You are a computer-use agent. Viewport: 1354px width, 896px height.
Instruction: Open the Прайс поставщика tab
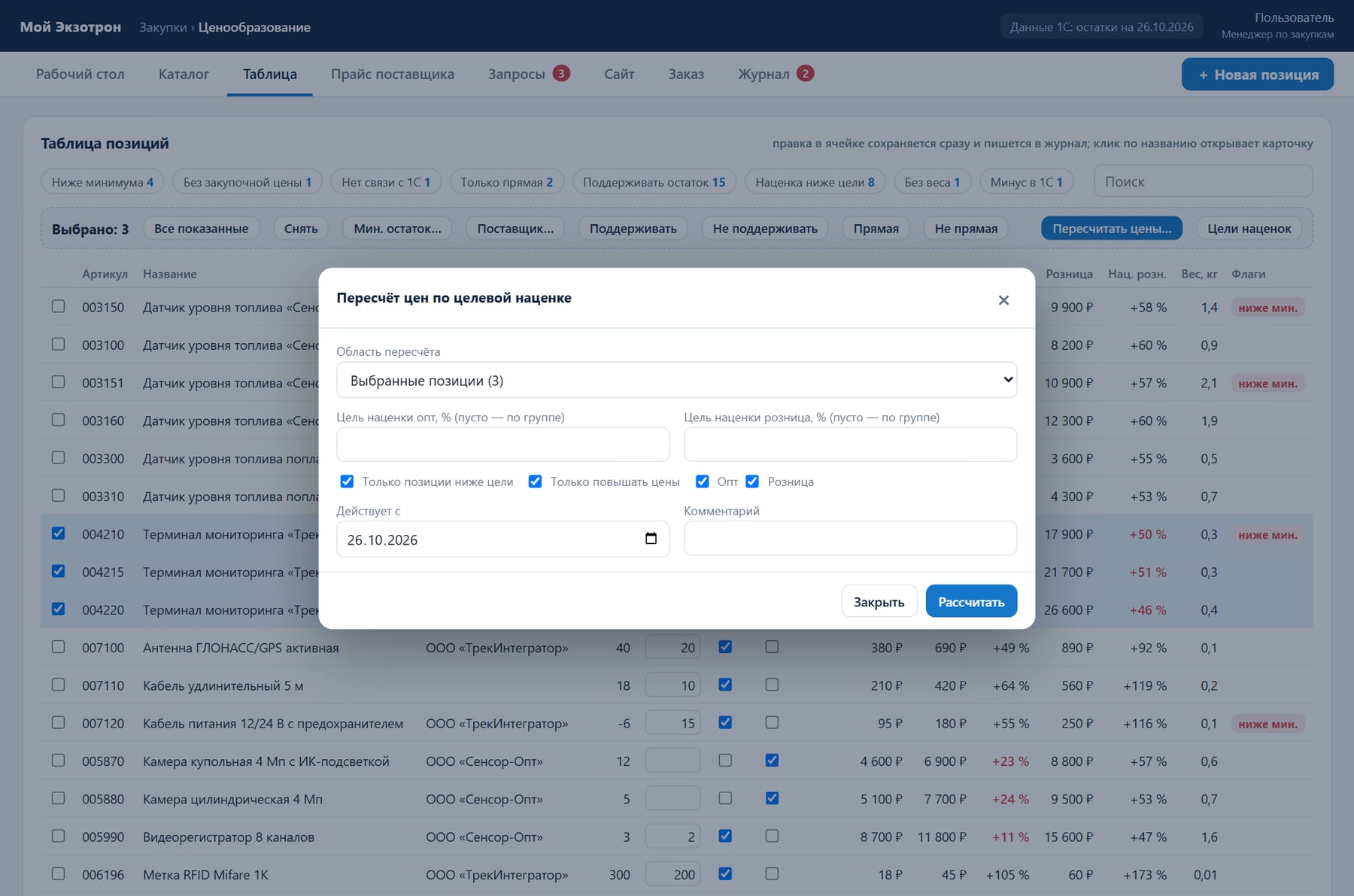393,74
